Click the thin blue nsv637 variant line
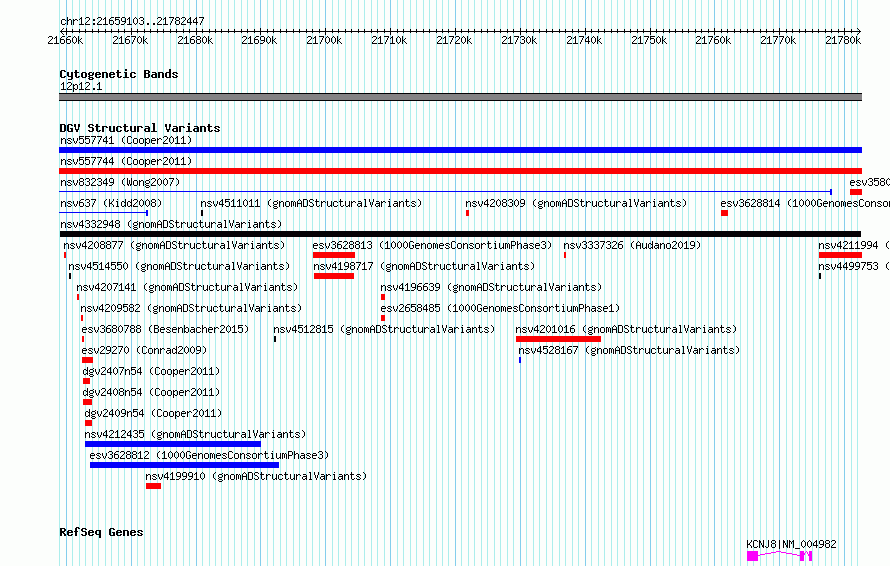This screenshot has height=566, width=890. 104,213
